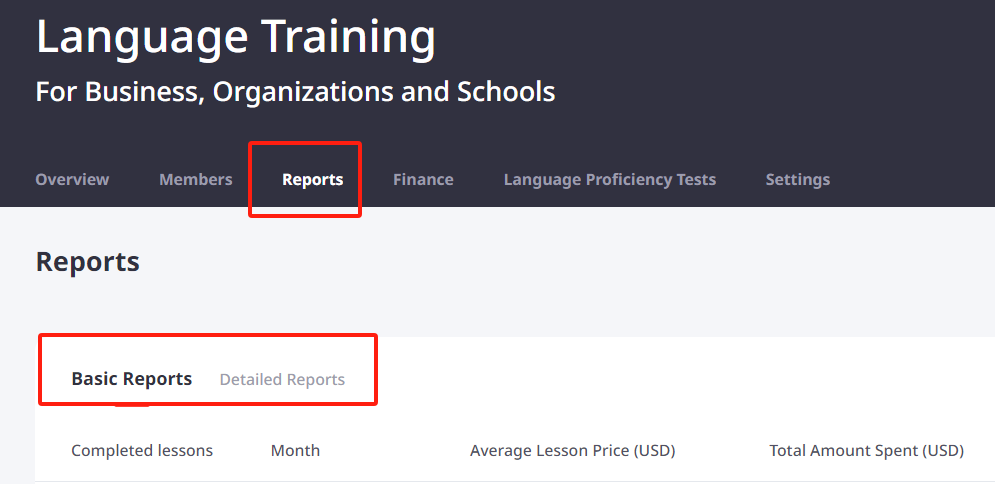The image size is (995, 484).
Task: Click the For Business, Organizations and Schools subtitle
Action: (x=296, y=92)
